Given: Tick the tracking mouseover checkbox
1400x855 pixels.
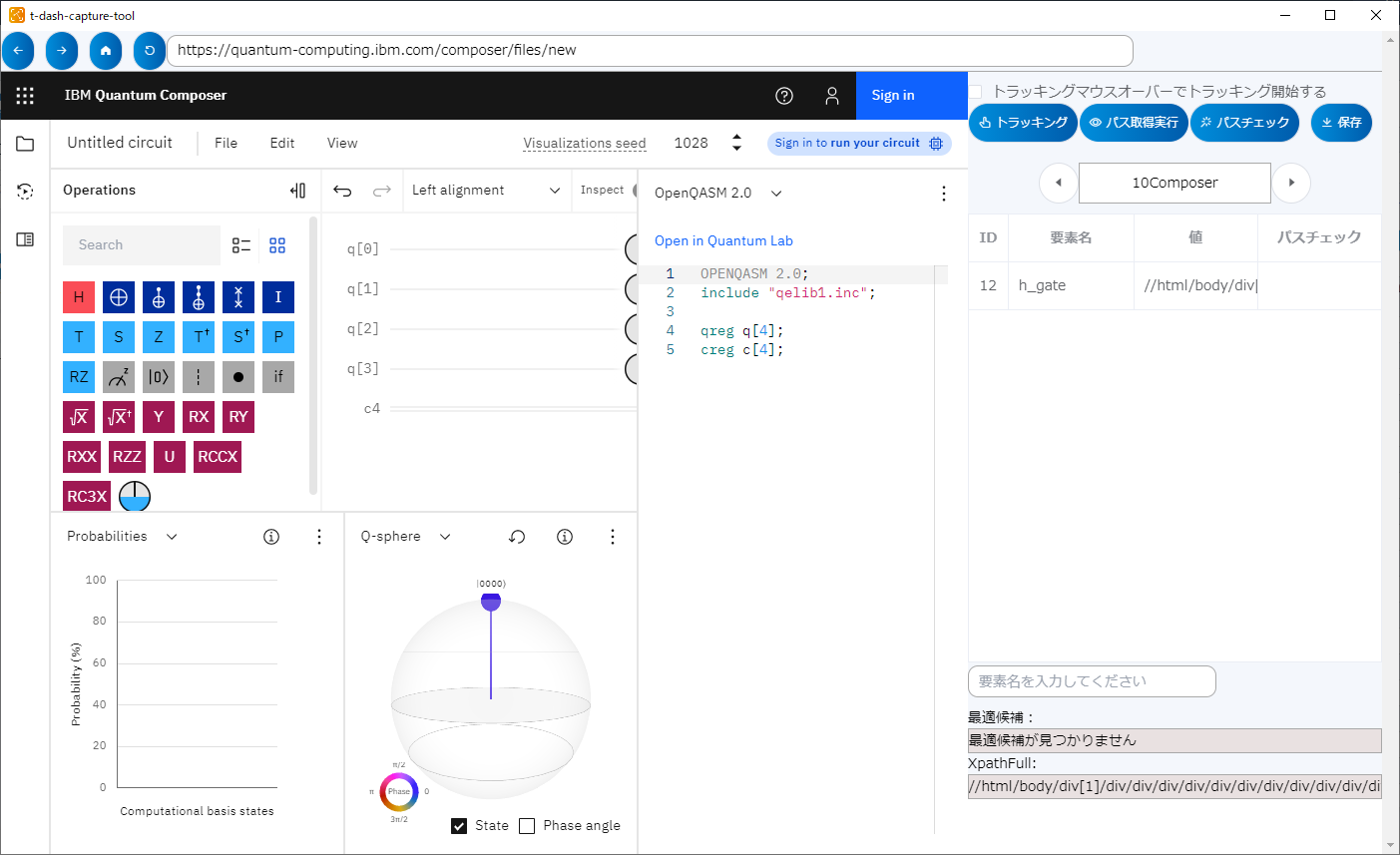Looking at the screenshot, I should [976, 92].
